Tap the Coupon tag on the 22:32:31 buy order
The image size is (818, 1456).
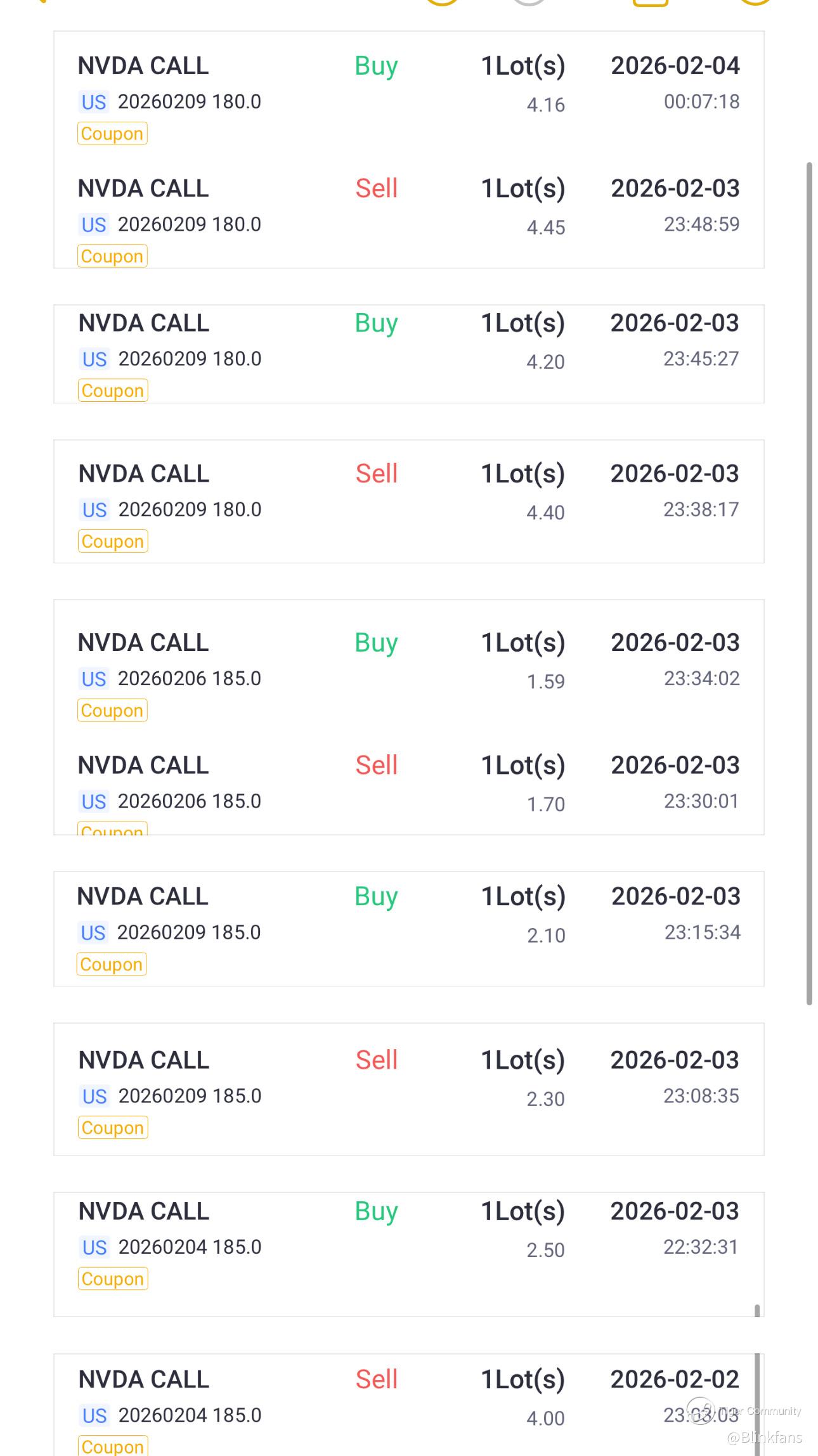(113, 1279)
